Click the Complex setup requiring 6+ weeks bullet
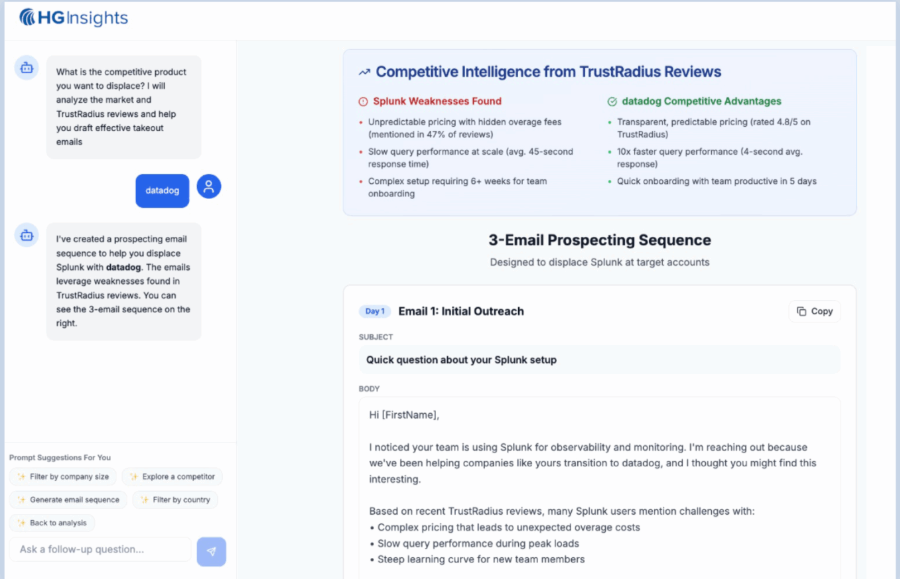 457,187
